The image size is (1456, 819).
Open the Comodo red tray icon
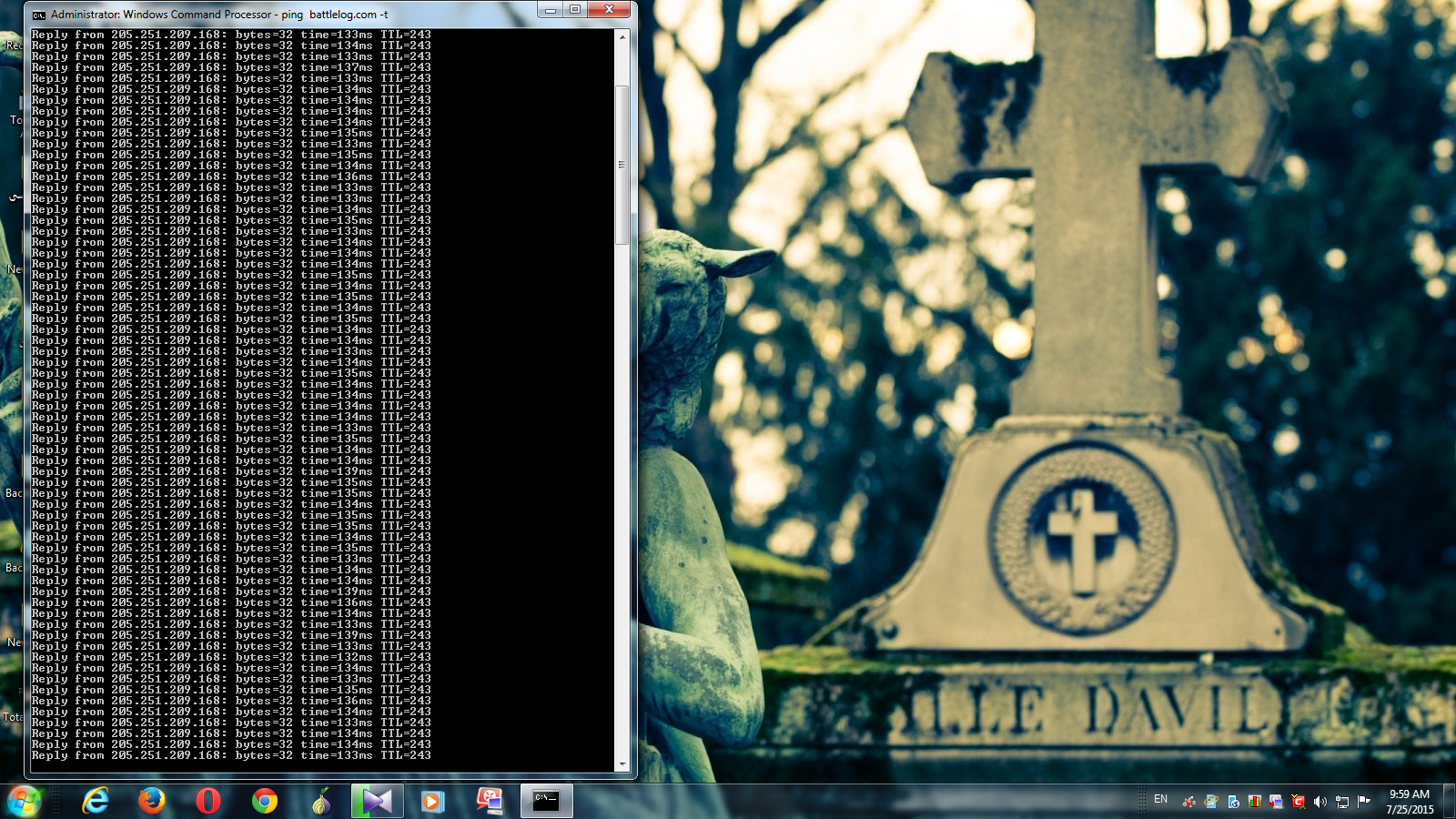[x=1298, y=802]
